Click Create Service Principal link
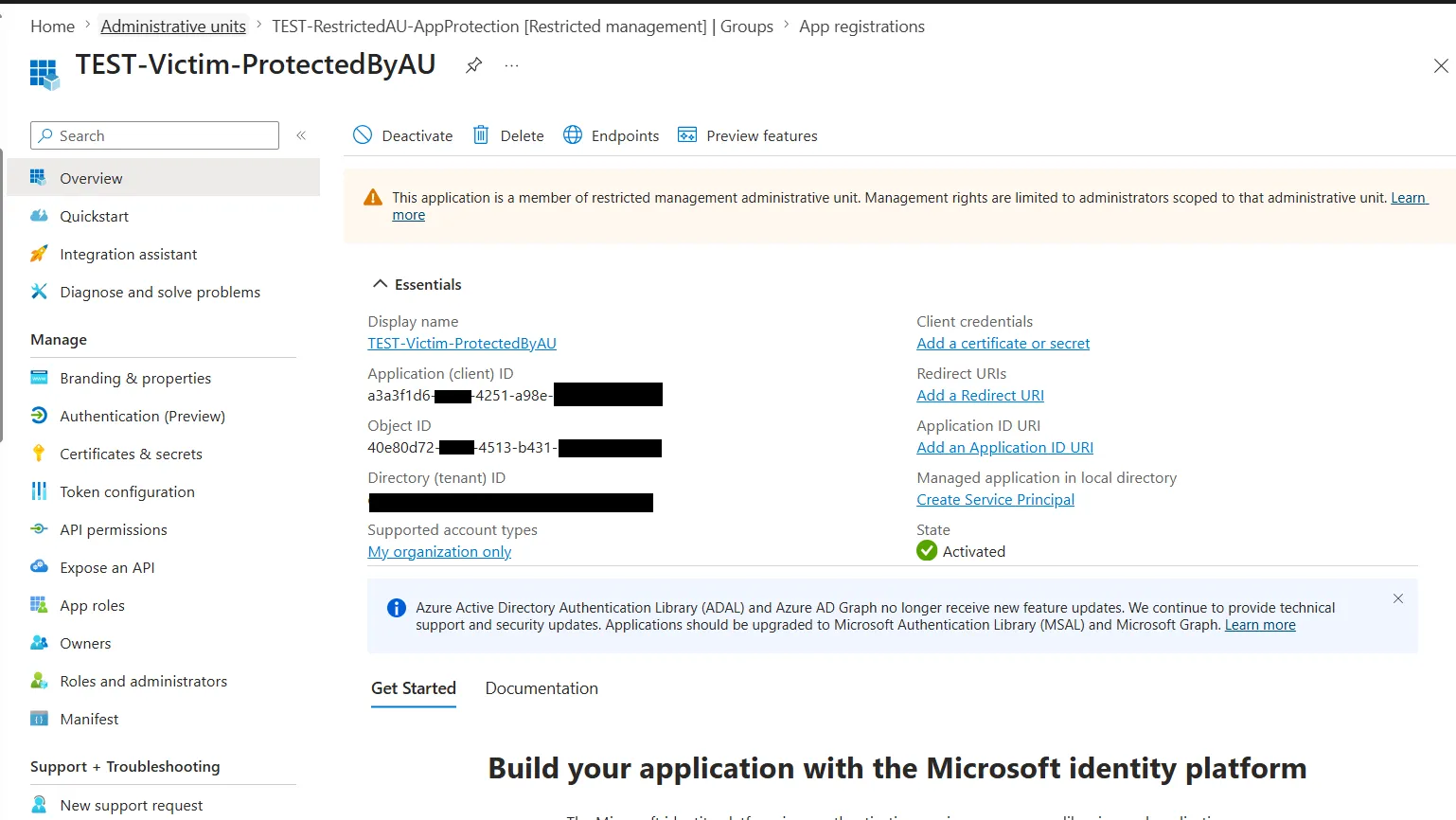 (995, 499)
